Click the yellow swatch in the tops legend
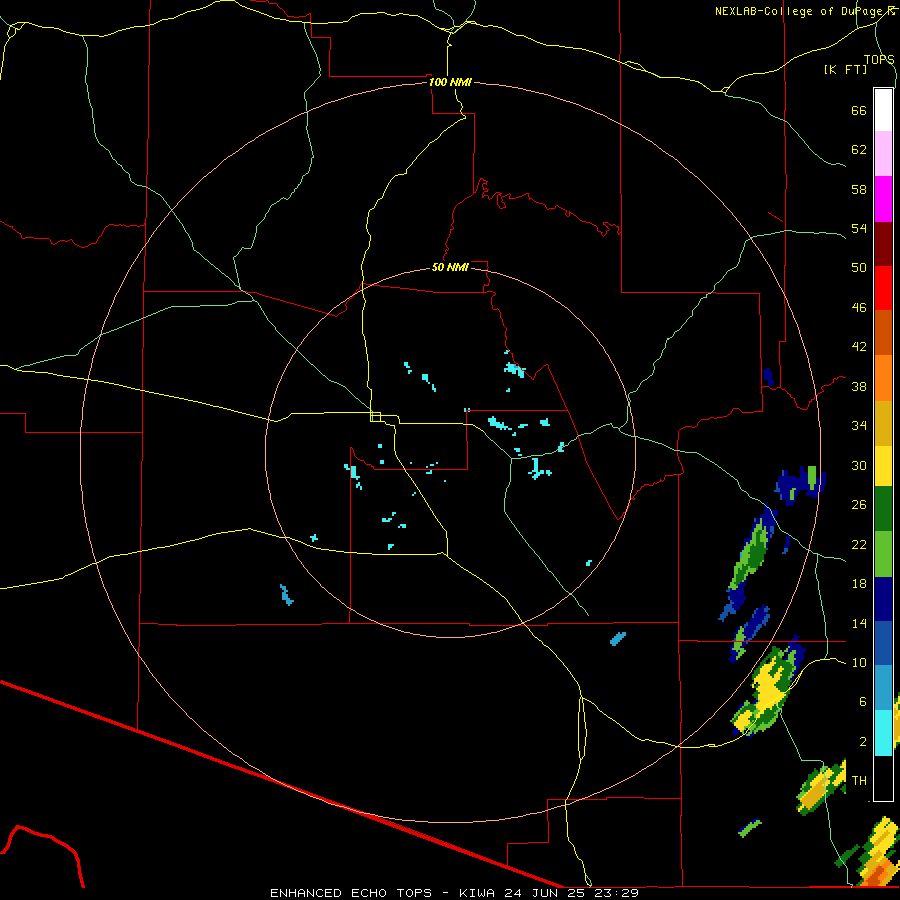Screen dimensions: 900x900 tap(883, 466)
